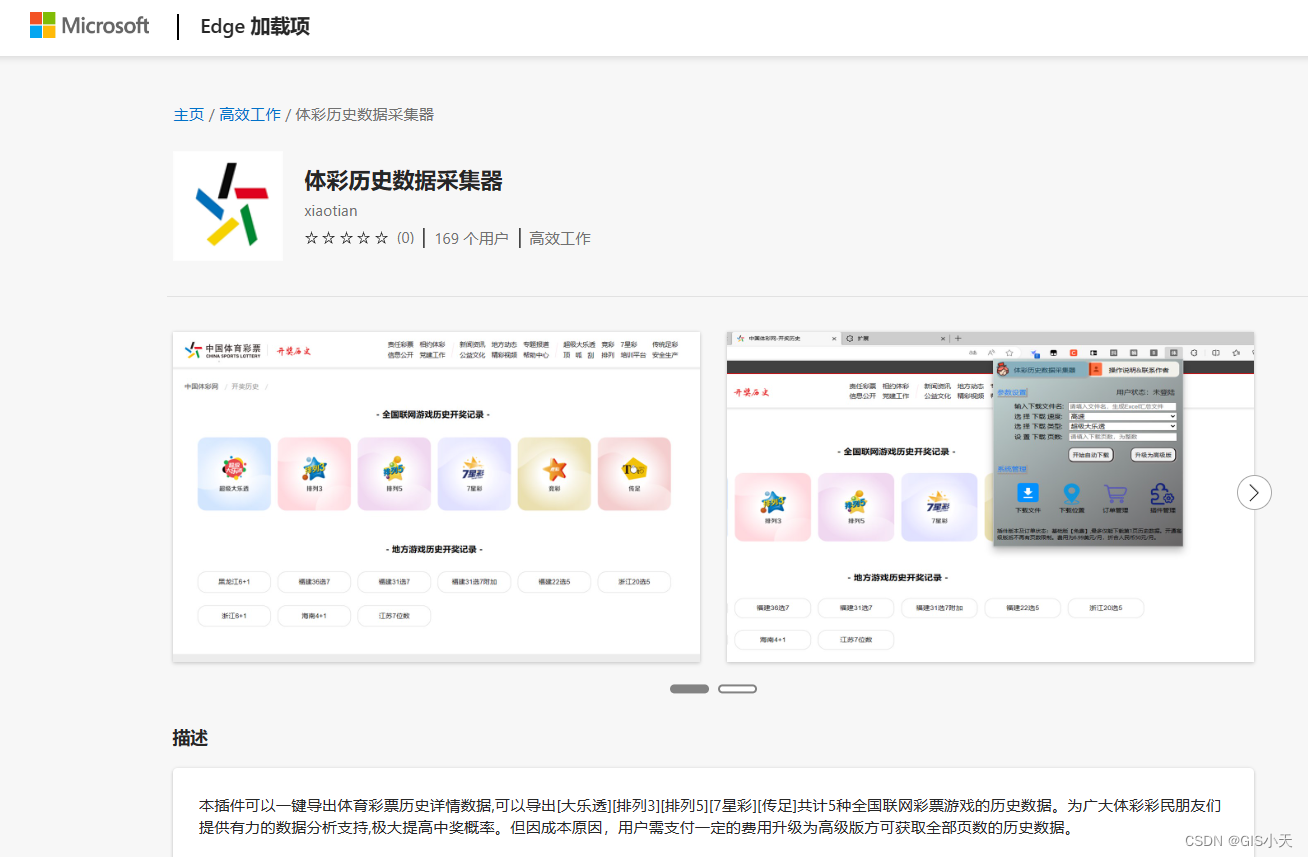
Task: Click the 设置下载页数 field in the popup screenshot
Action: click(x=1122, y=437)
